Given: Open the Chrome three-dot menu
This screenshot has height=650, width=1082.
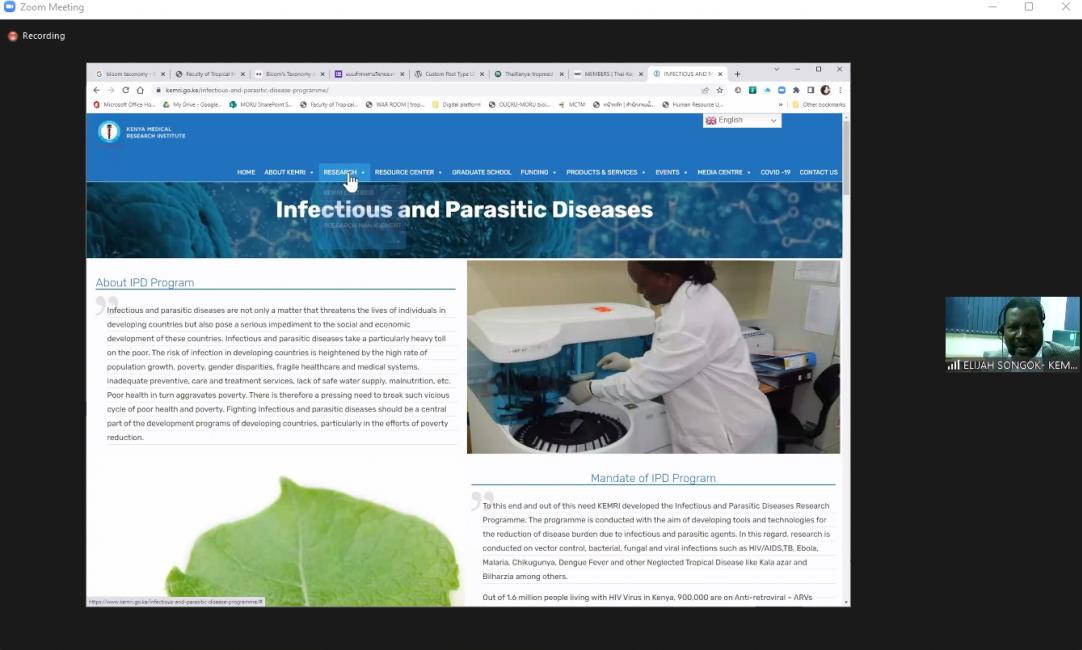Looking at the screenshot, I should [x=840, y=90].
